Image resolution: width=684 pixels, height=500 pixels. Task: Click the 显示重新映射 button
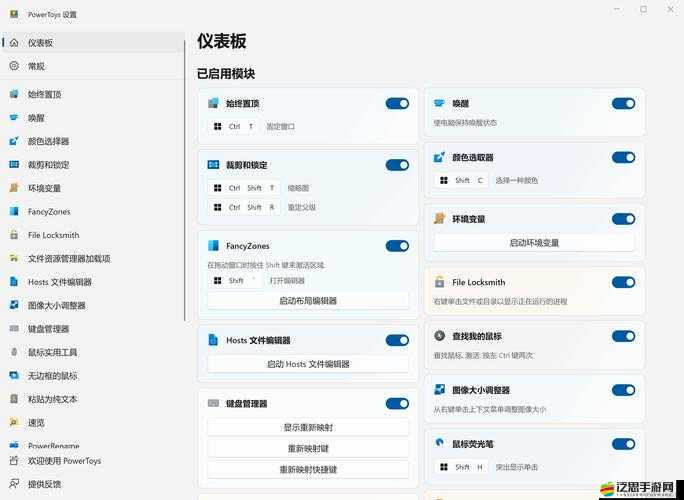pos(308,428)
